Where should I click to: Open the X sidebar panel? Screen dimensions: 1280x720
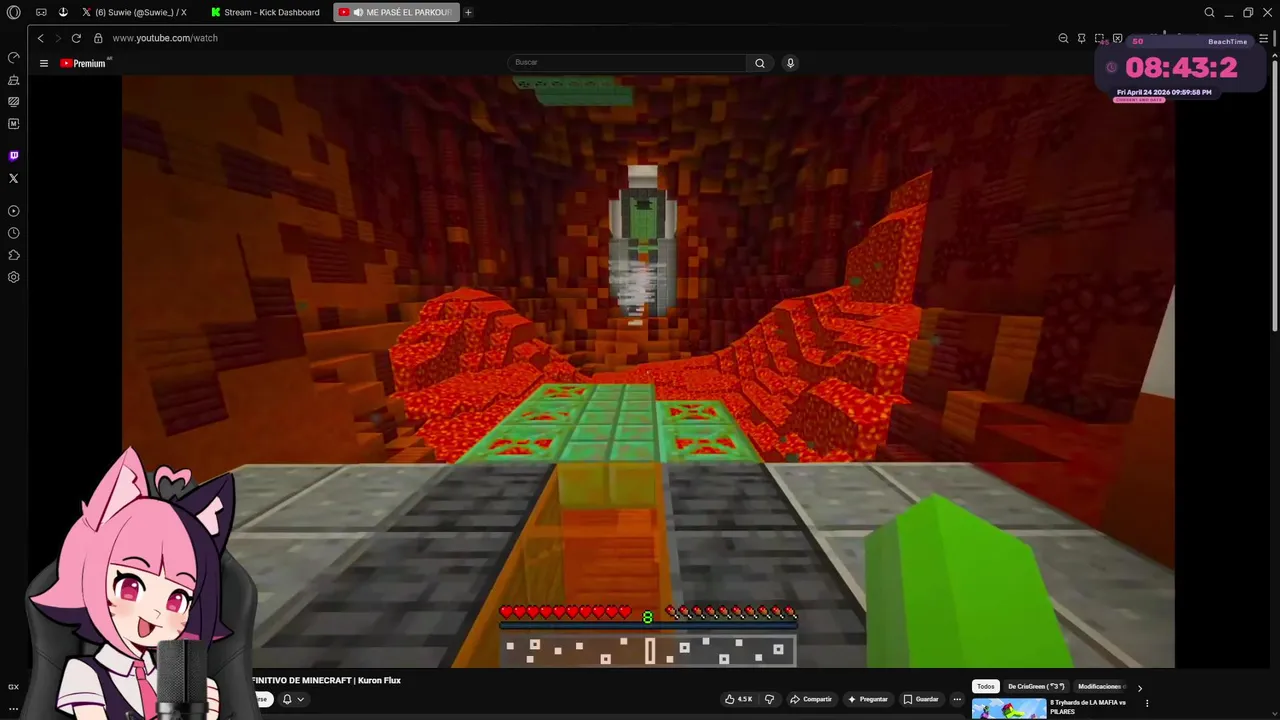coord(13,178)
